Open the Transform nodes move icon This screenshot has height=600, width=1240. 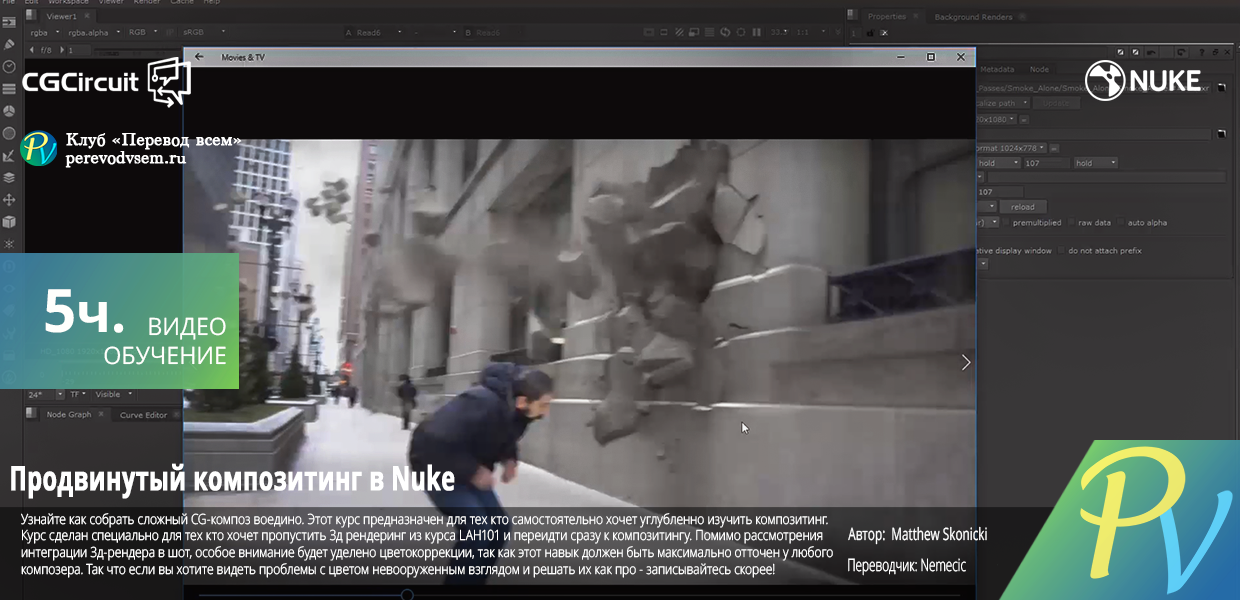9,199
